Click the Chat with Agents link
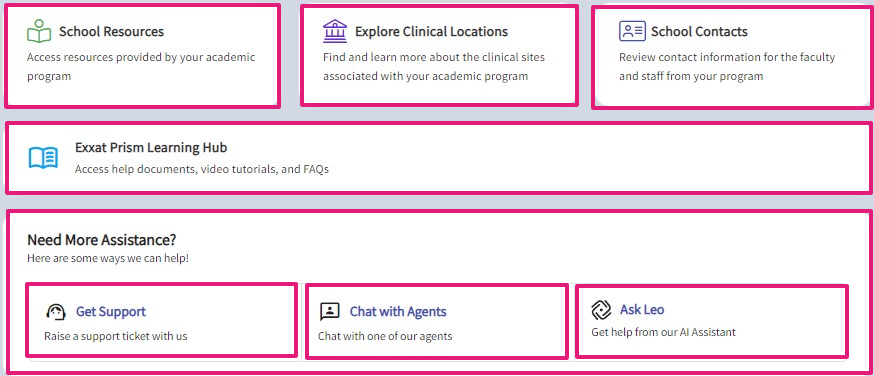 point(398,311)
